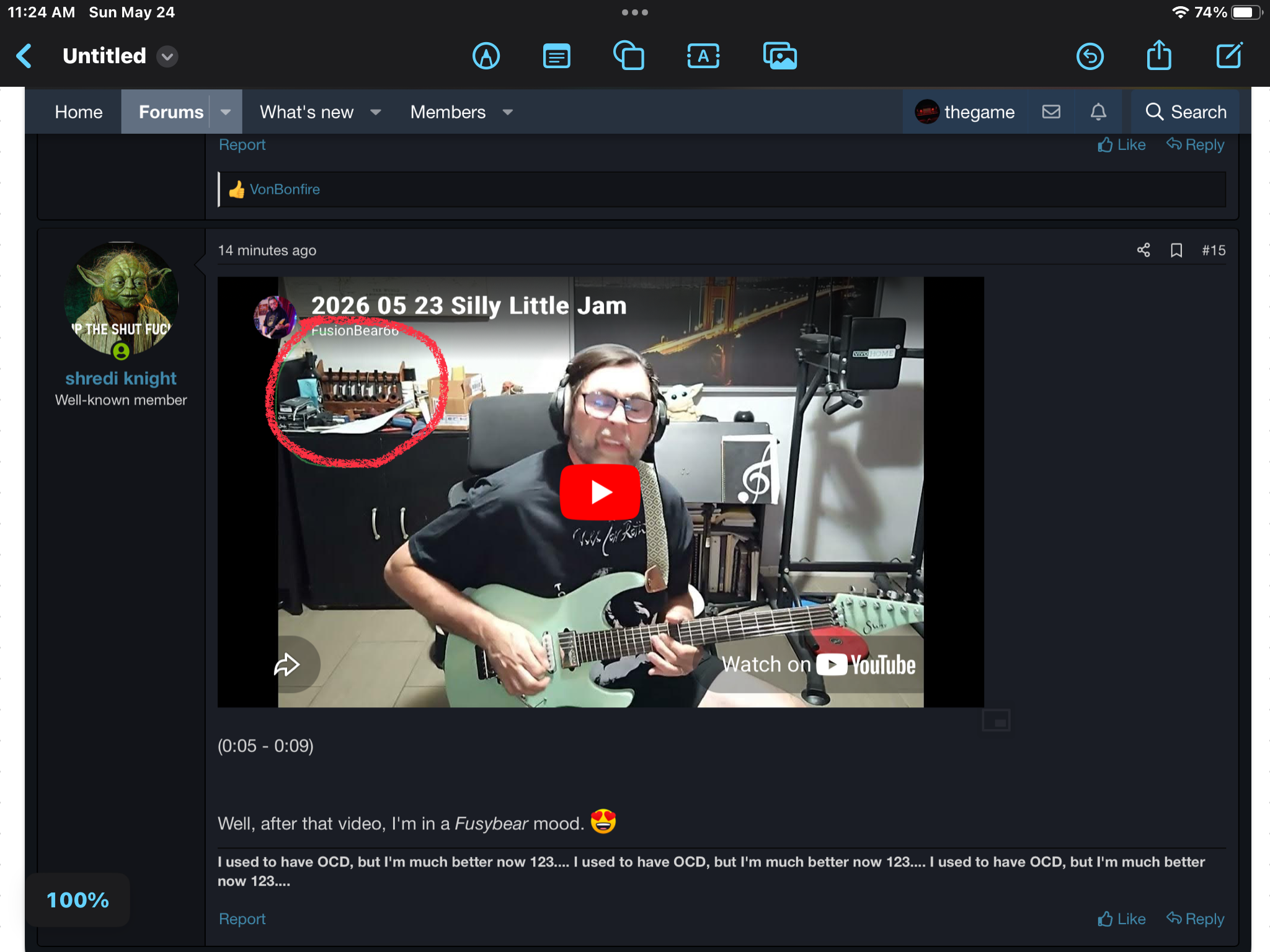This screenshot has height=952, width=1270.
Task: Tap the small picture-in-picture icon below video
Action: coord(997,721)
